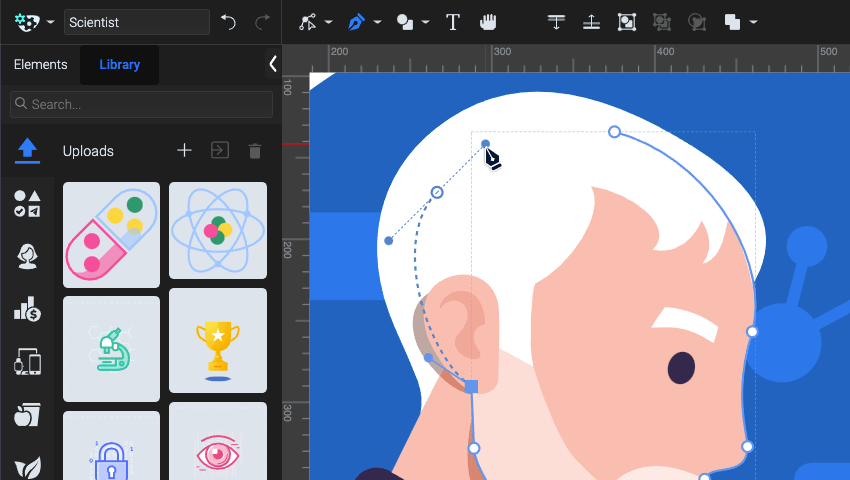This screenshot has width=850, height=480.
Task: Click the import into document icon
Action: [220, 150]
